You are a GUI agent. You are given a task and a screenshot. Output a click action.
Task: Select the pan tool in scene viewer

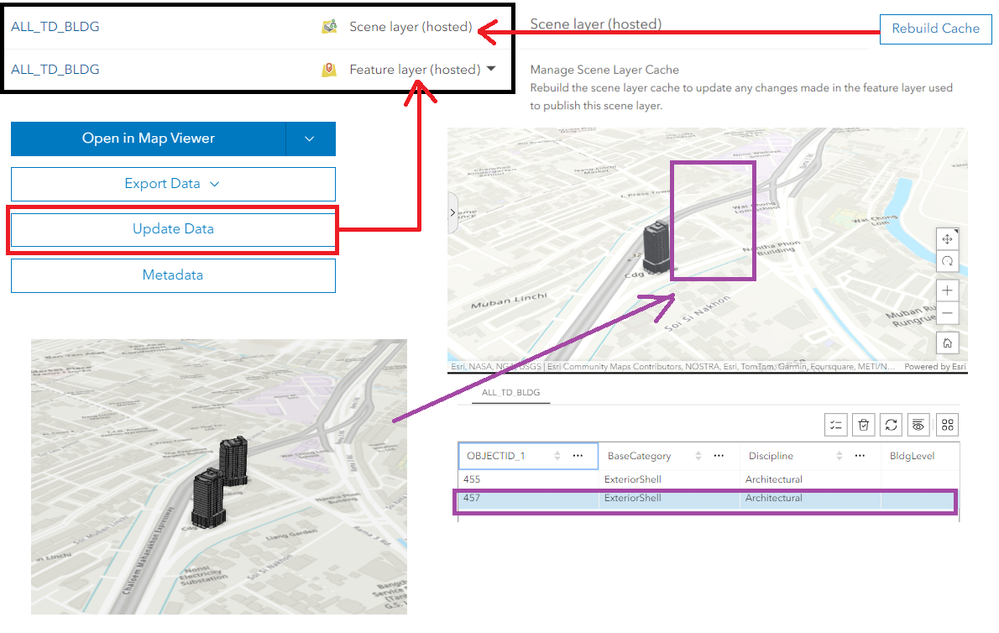click(x=947, y=239)
